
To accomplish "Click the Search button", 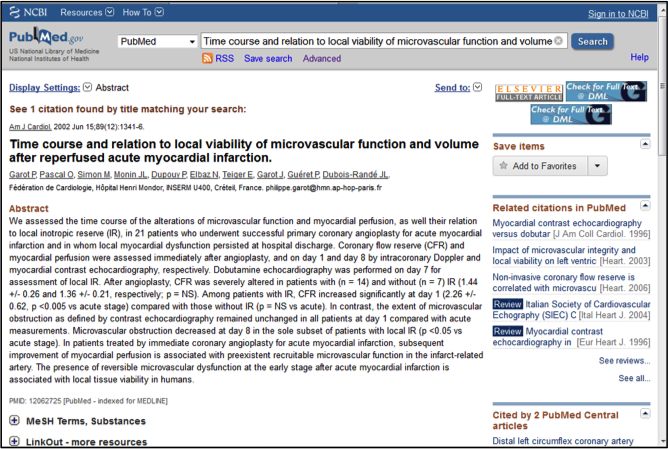I will tap(592, 41).
